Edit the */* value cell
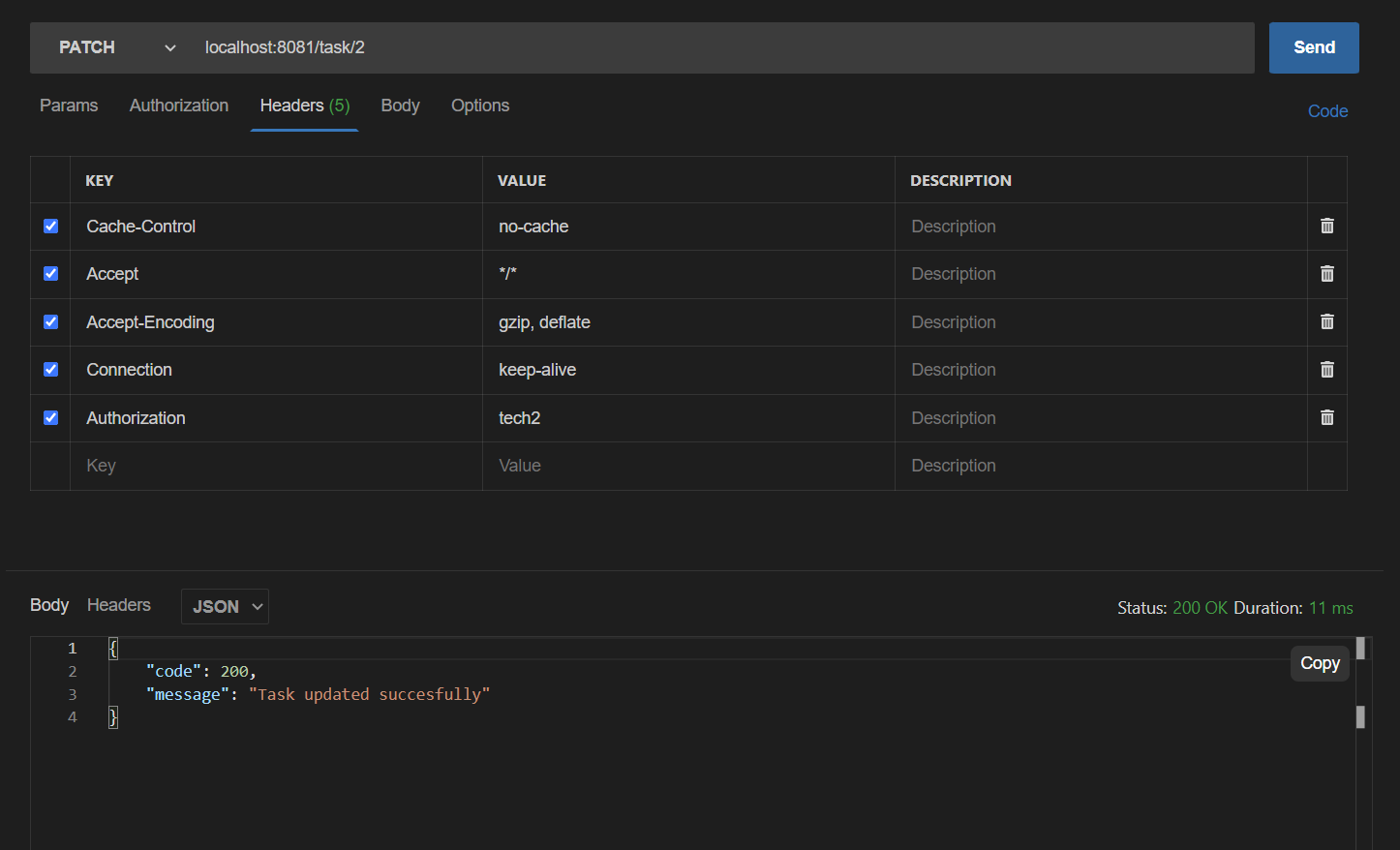This screenshot has height=850, width=1400. pos(688,274)
